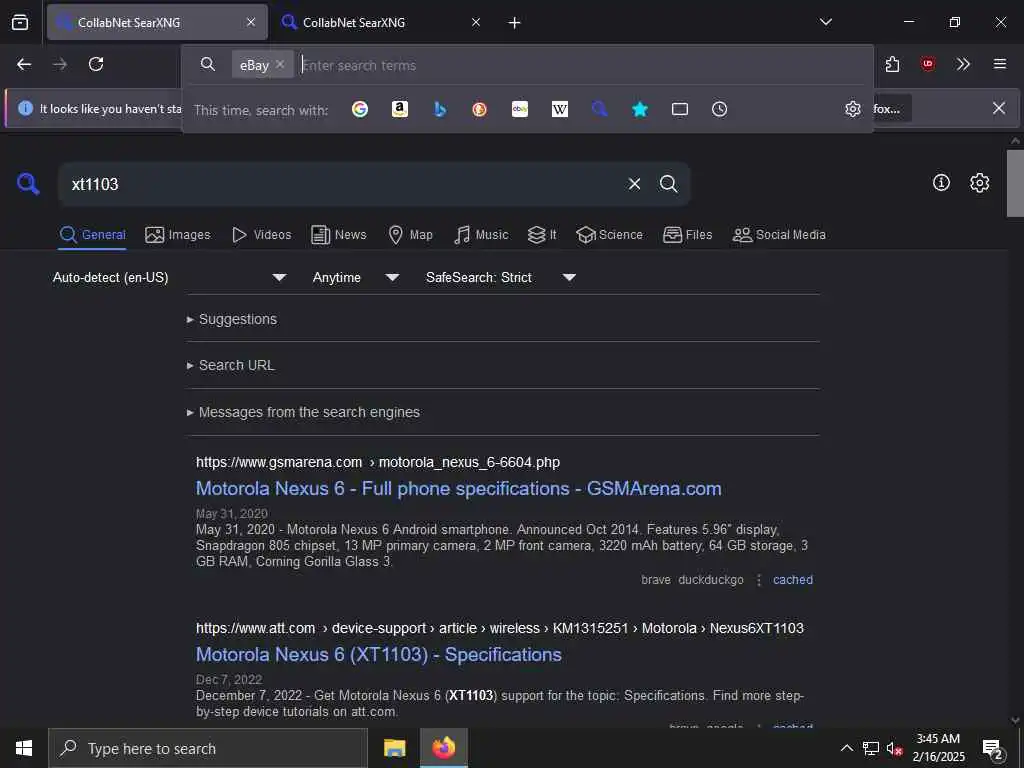Search bookmarks via star icon
1024x768 pixels.
640,109
